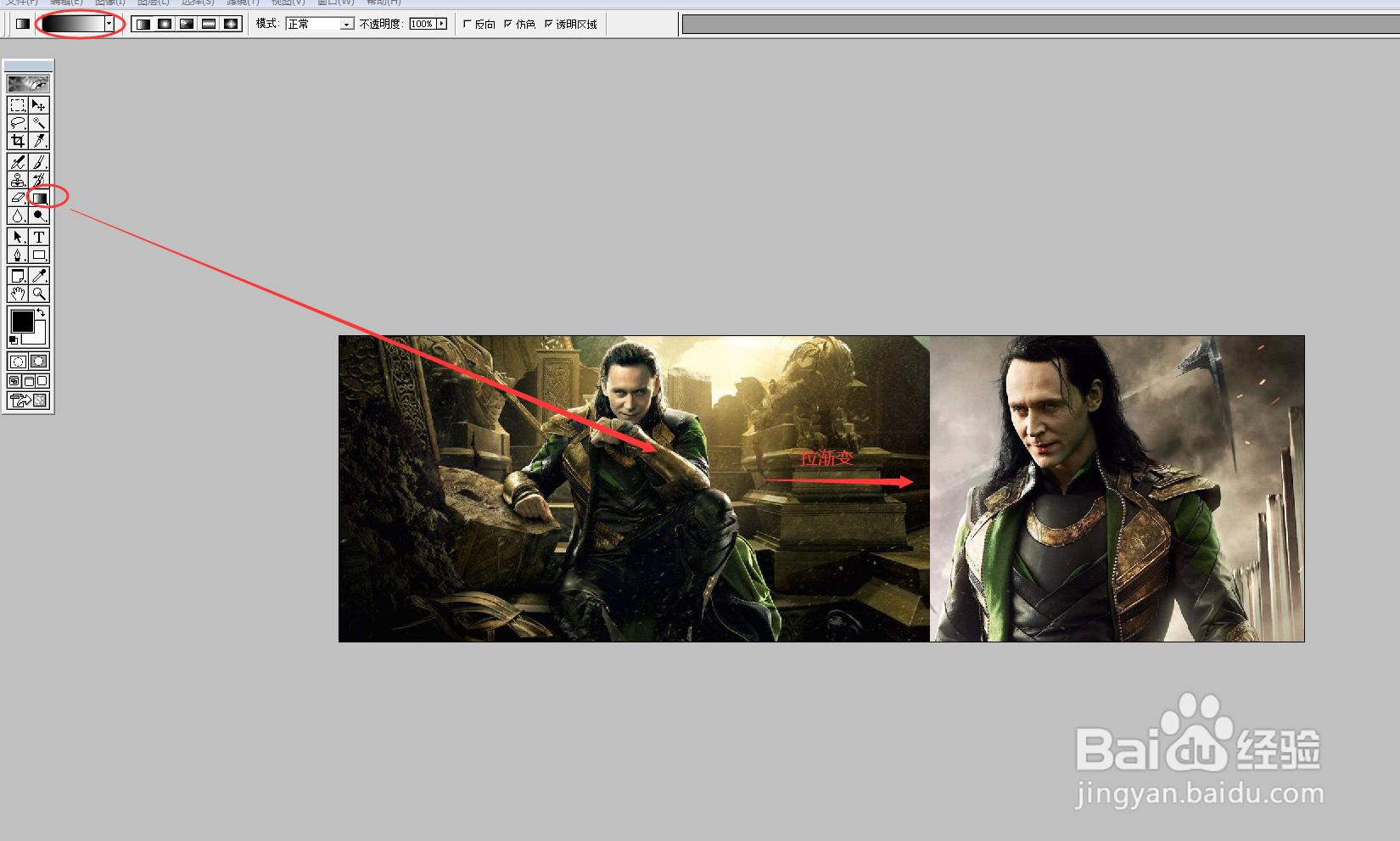Uncheck the 仿色 (dither) checkbox
This screenshot has width=1400, height=841.
[x=508, y=24]
